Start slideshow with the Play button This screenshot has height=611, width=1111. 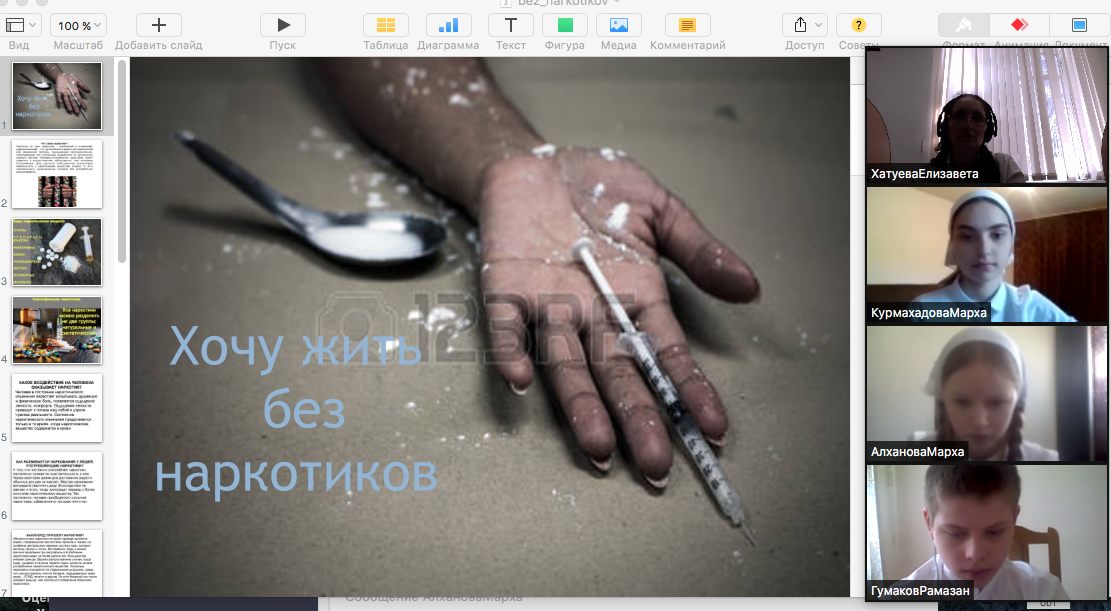283,25
